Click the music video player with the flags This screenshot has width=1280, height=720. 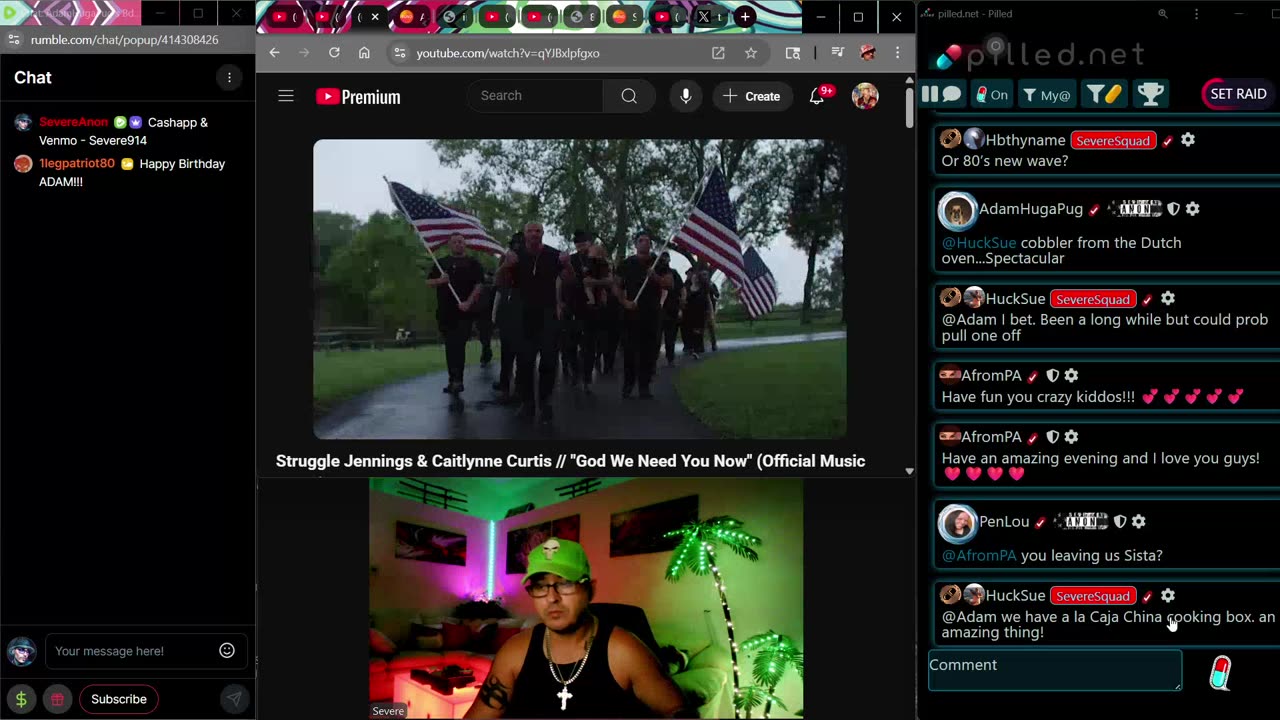[x=580, y=289]
